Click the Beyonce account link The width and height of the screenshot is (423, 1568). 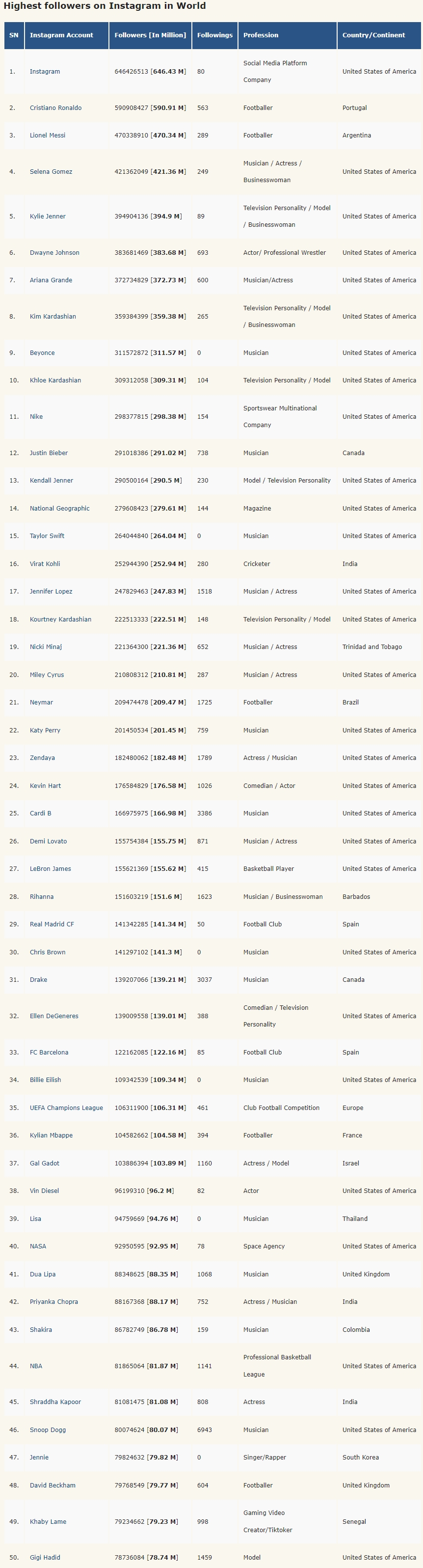click(x=42, y=353)
